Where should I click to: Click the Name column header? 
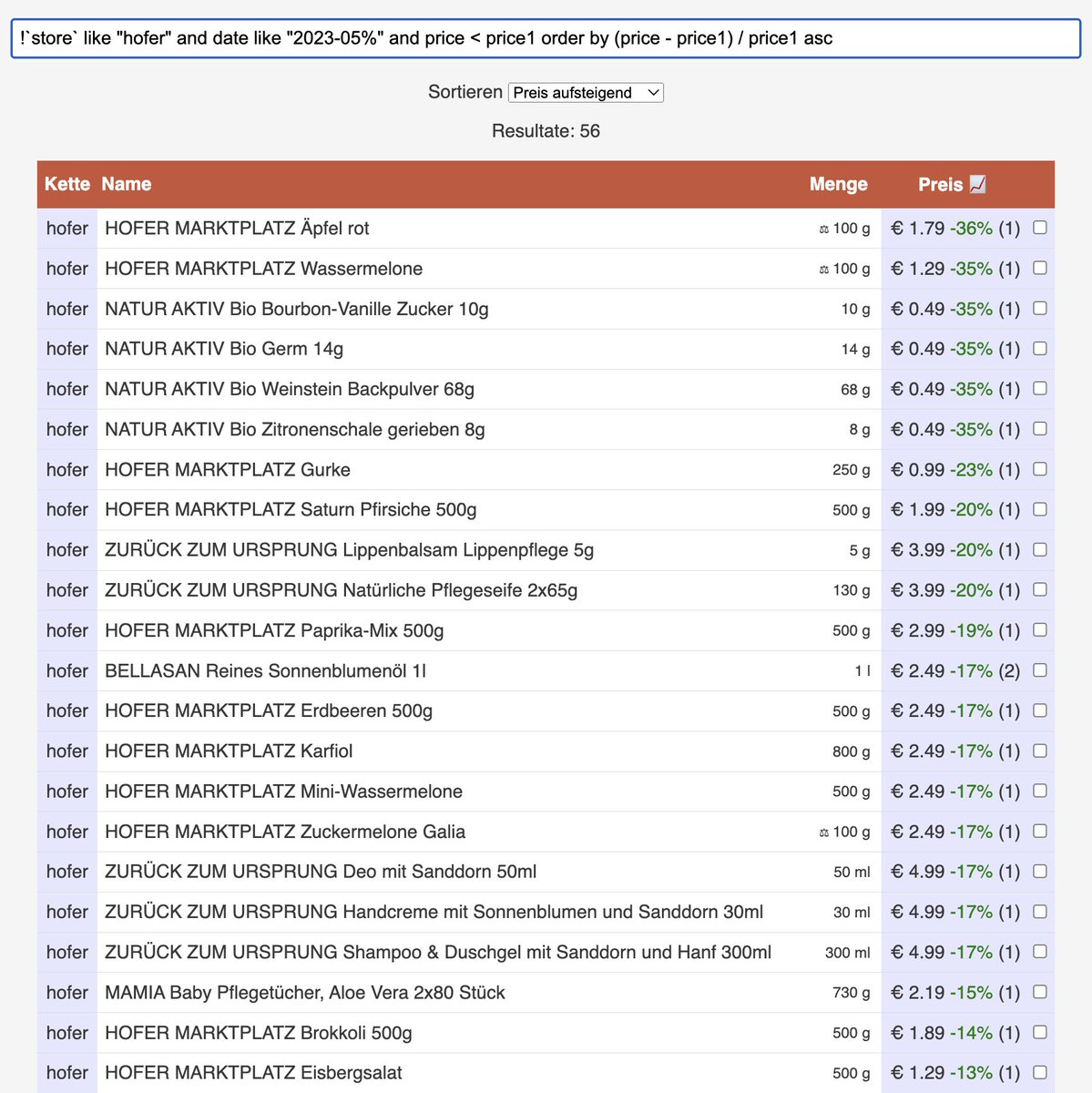click(127, 184)
